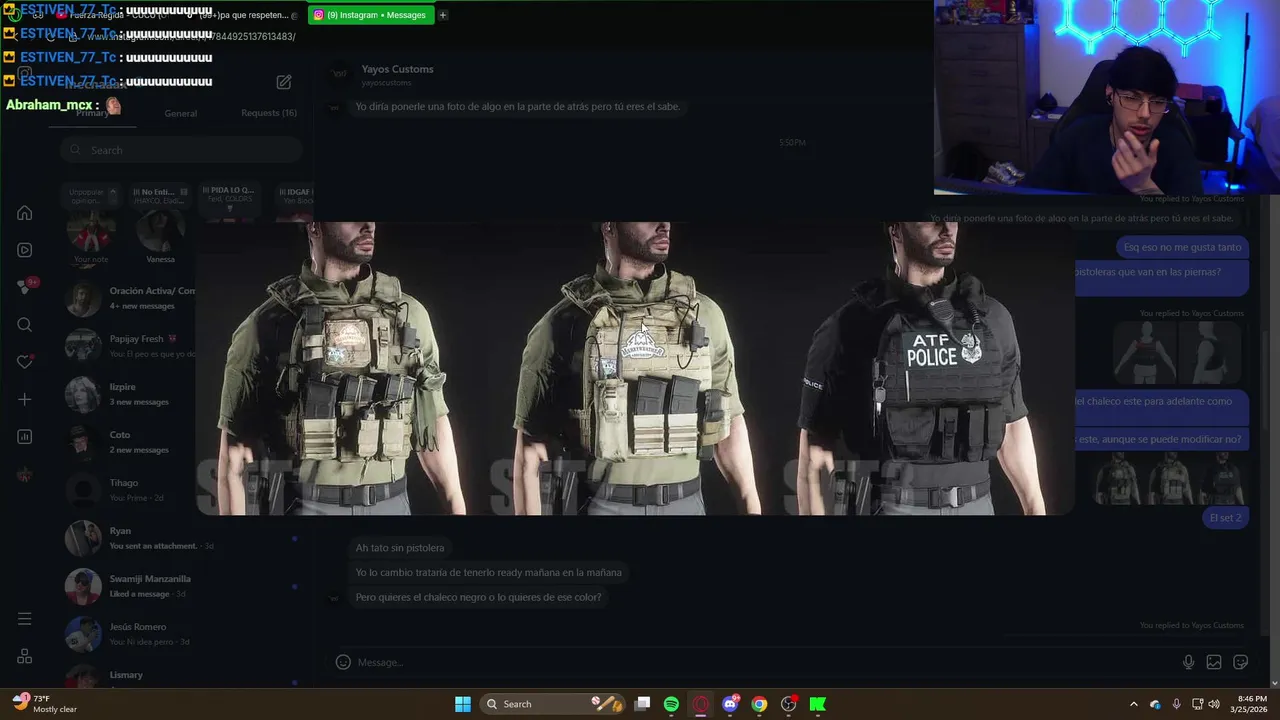Open Jesús Romero conversation

click(180, 634)
